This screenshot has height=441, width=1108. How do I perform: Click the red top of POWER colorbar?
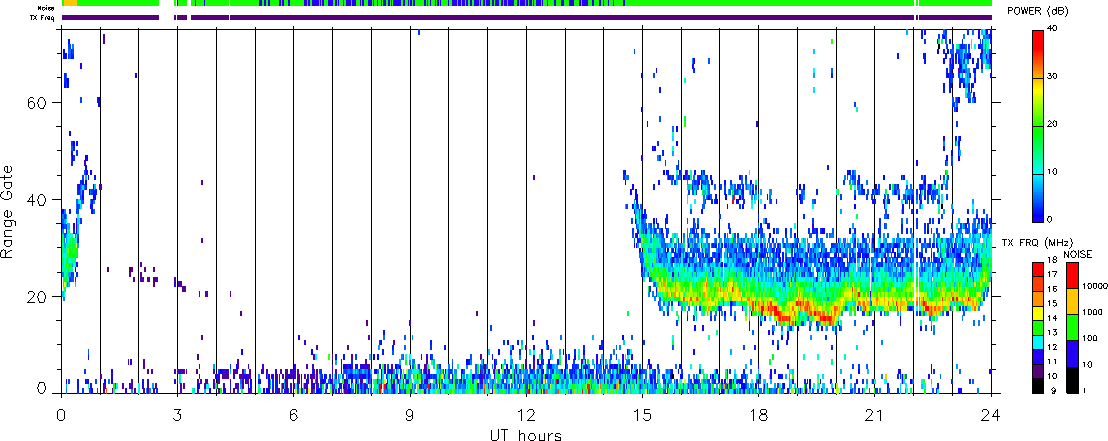coord(1038,39)
